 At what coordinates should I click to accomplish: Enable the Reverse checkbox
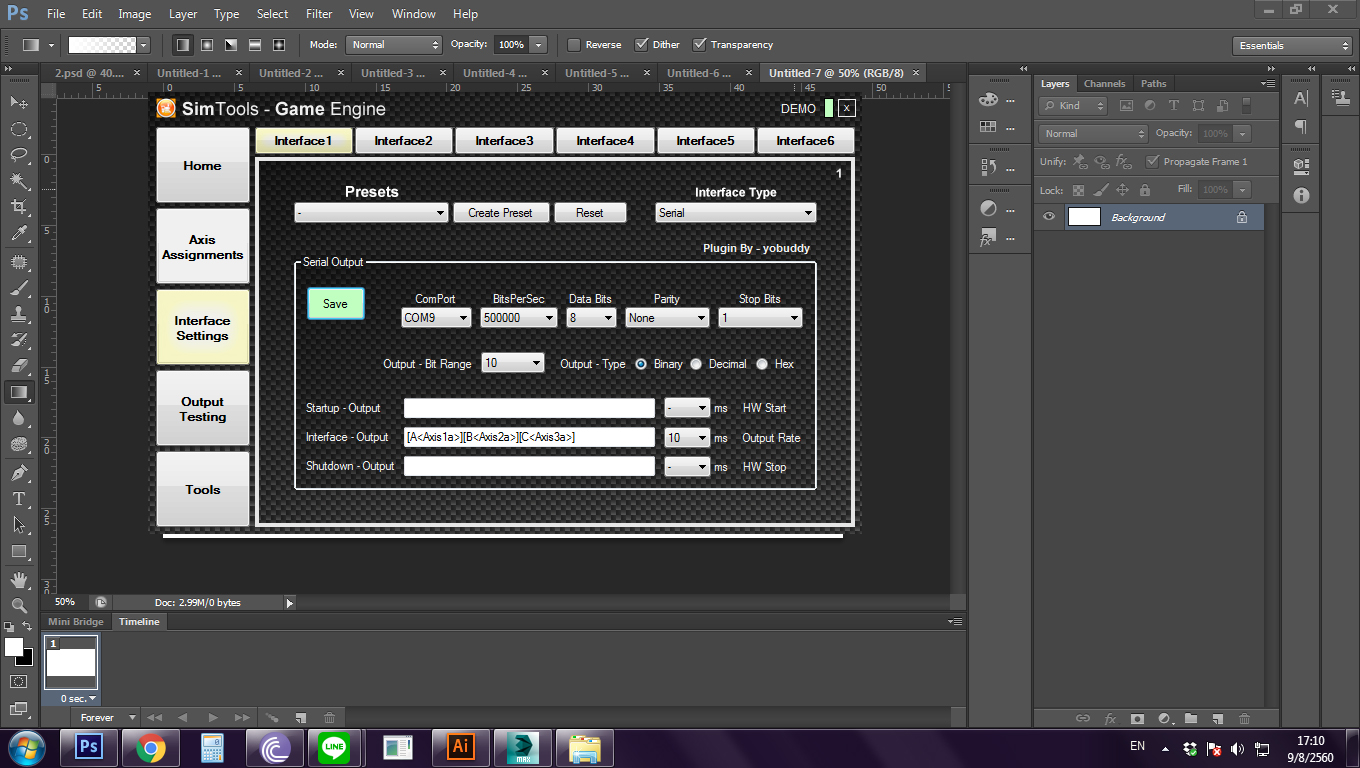pyautogui.click(x=574, y=45)
